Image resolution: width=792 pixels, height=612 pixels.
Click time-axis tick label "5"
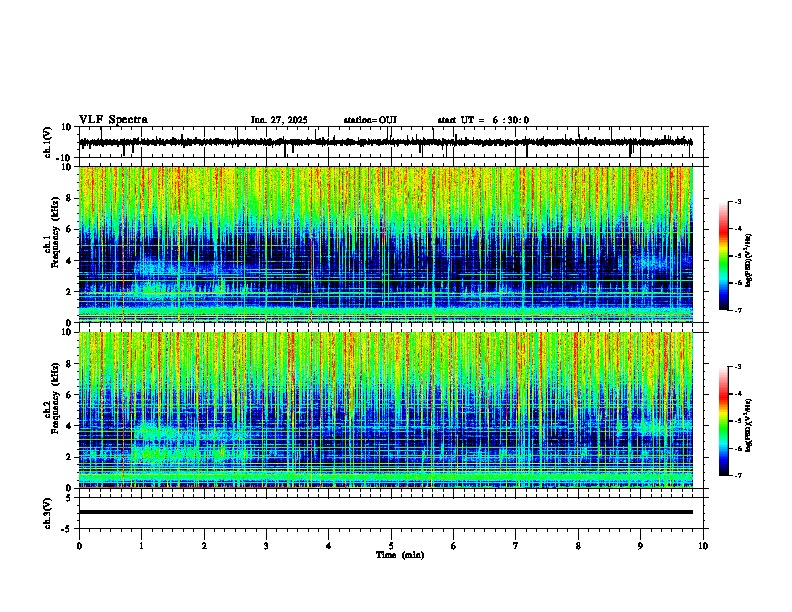coord(391,546)
